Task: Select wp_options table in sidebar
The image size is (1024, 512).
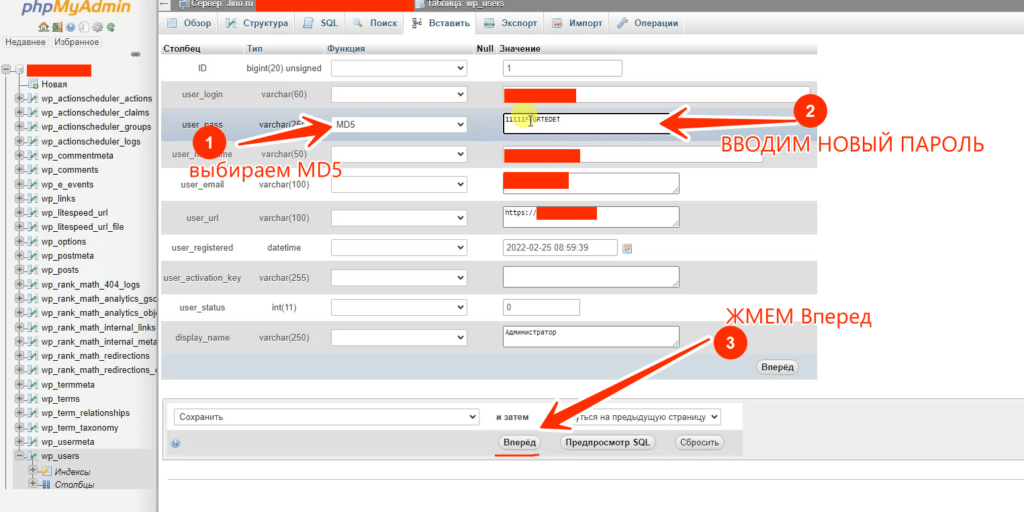Action: (x=63, y=242)
